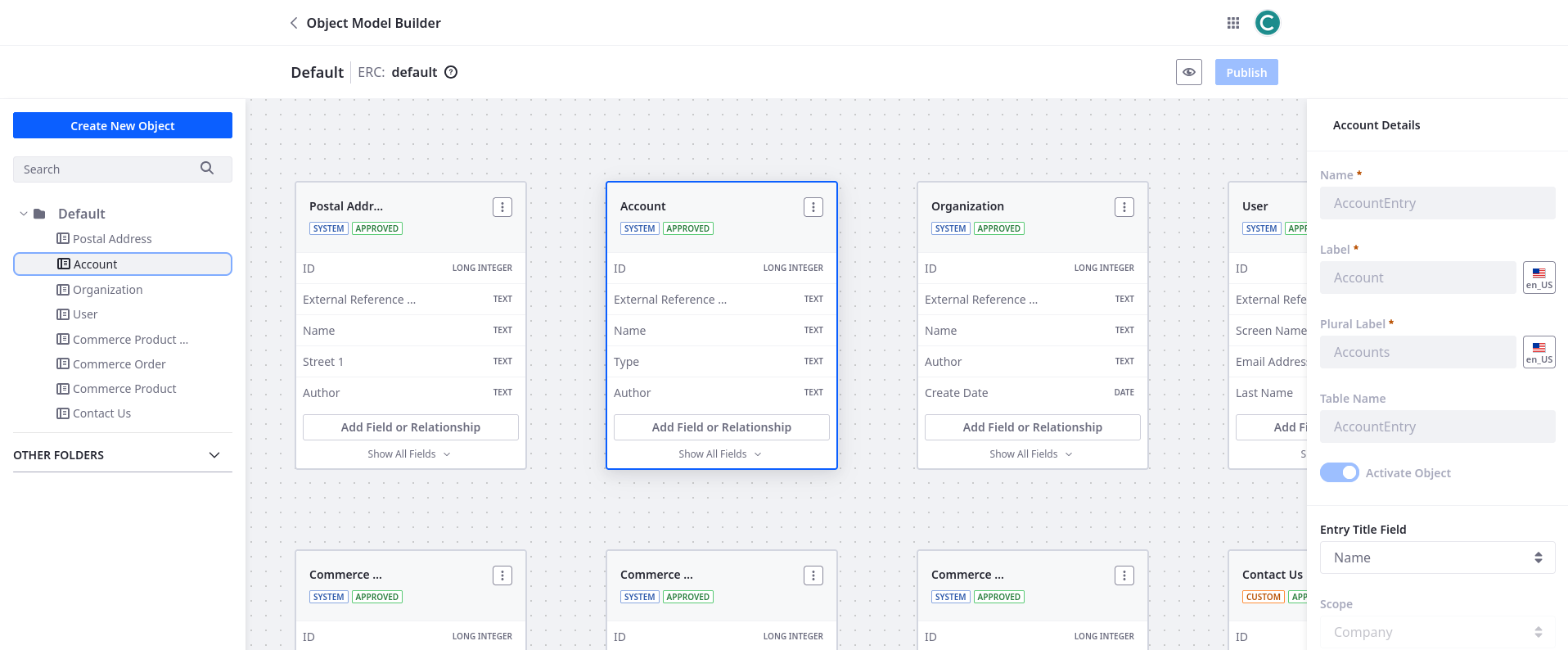This screenshot has width=1568, height=650.
Task: Click the ERC help question mark icon
Action: (x=451, y=72)
